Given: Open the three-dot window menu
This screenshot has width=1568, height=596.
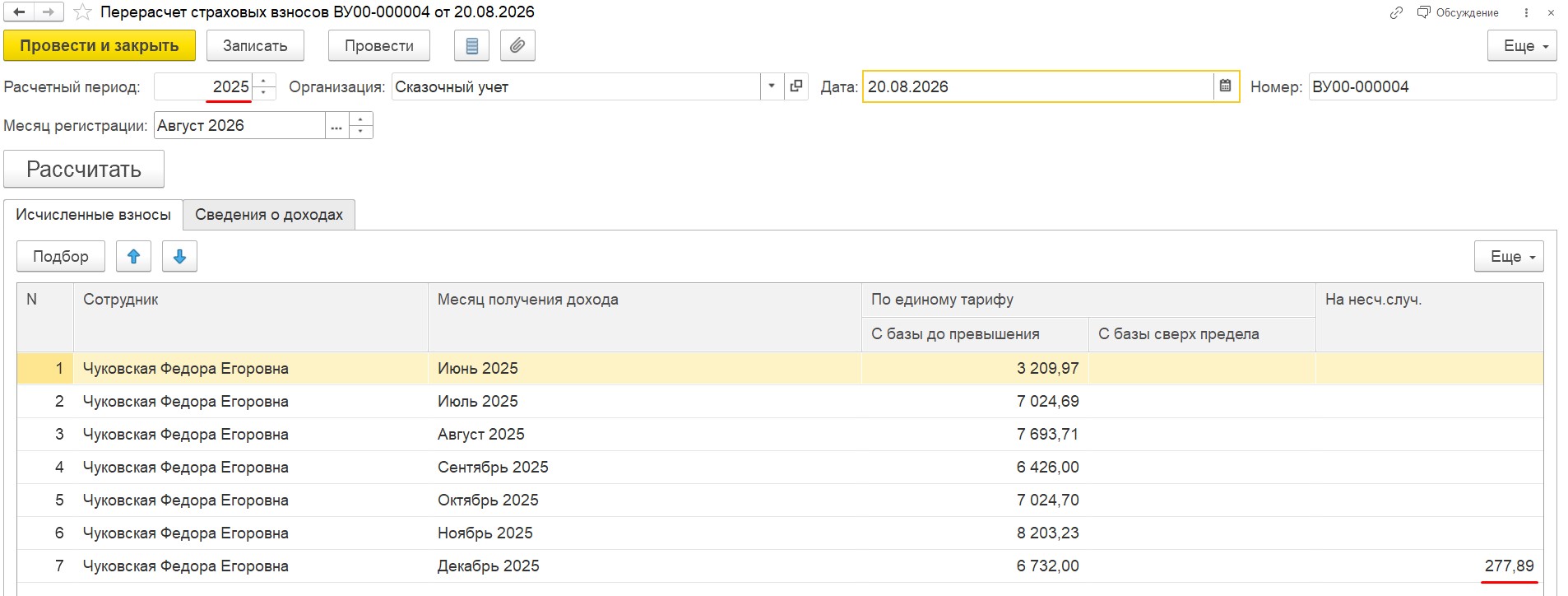Looking at the screenshot, I should [1526, 13].
